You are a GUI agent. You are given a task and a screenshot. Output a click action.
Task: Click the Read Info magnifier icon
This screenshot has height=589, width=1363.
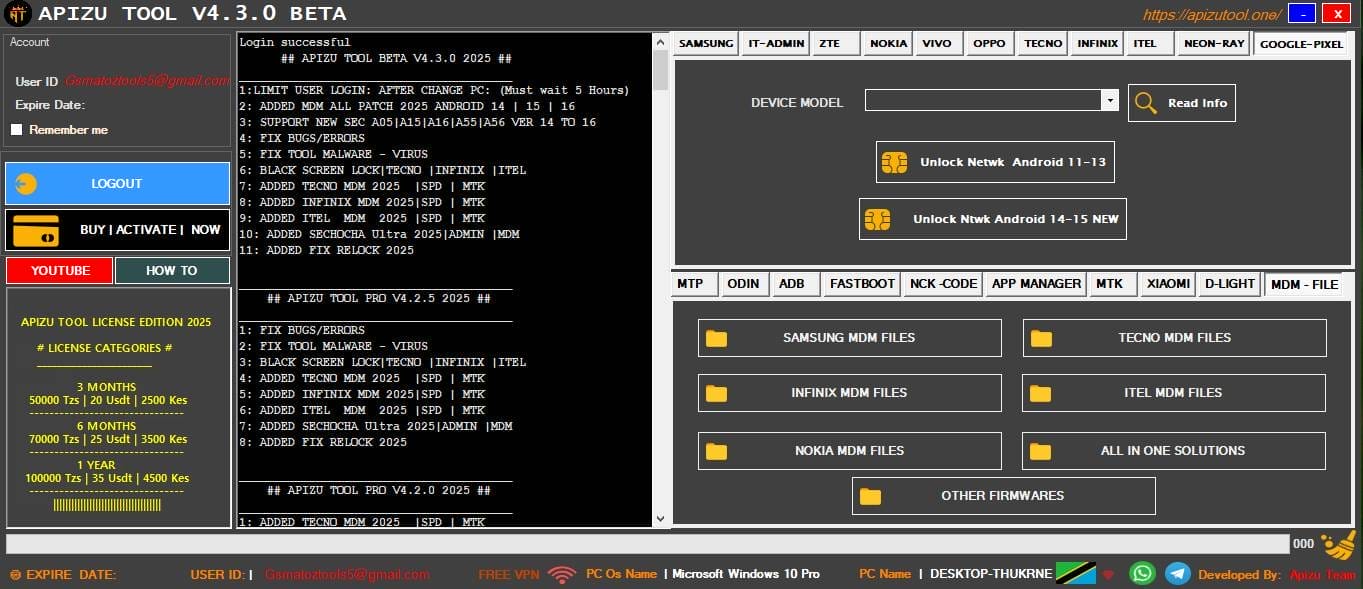(x=1146, y=102)
